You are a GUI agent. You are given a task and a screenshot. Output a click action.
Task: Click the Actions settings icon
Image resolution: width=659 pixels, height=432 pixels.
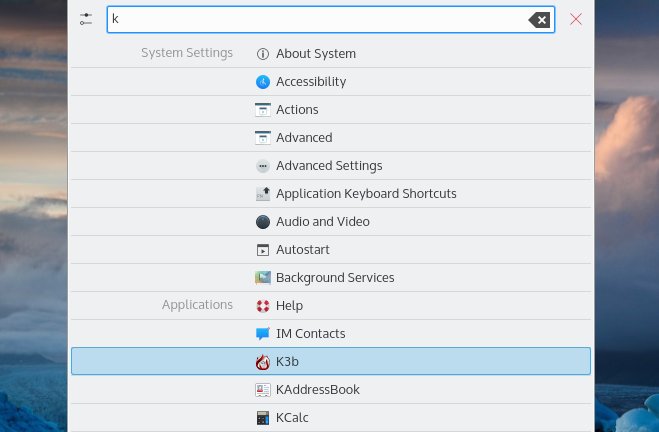pos(263,110)
